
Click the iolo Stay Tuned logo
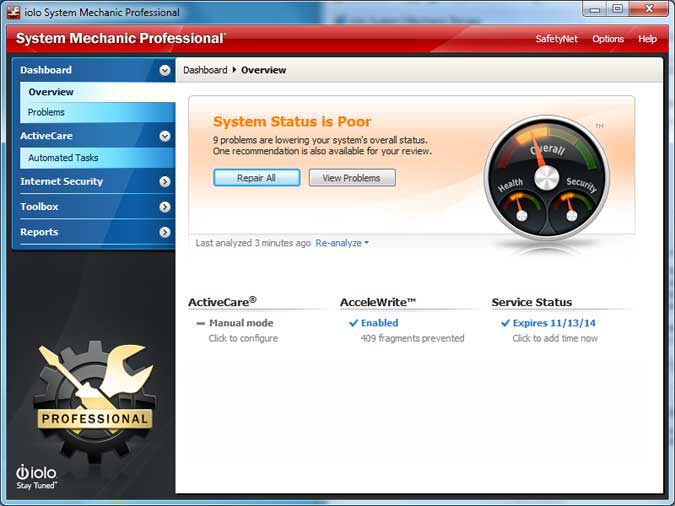[37, 477]
